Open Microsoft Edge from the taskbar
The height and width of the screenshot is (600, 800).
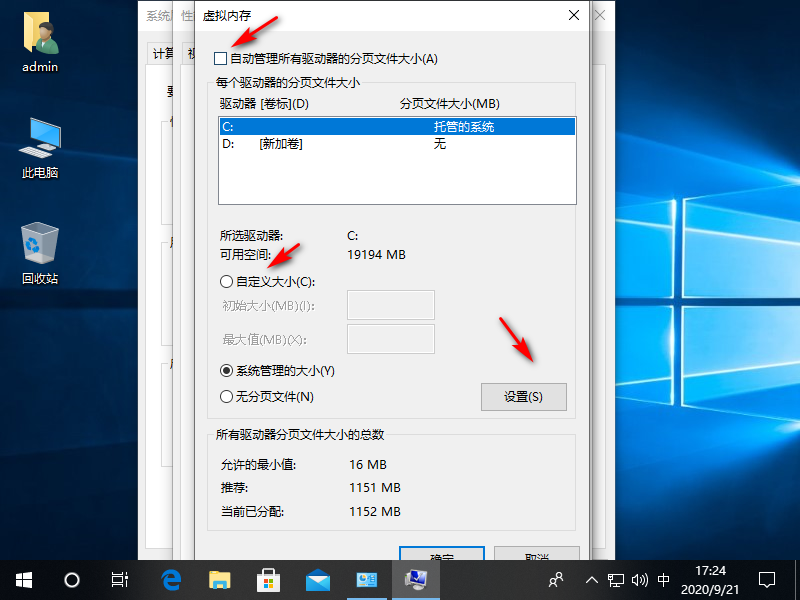[x=170, y=578]
